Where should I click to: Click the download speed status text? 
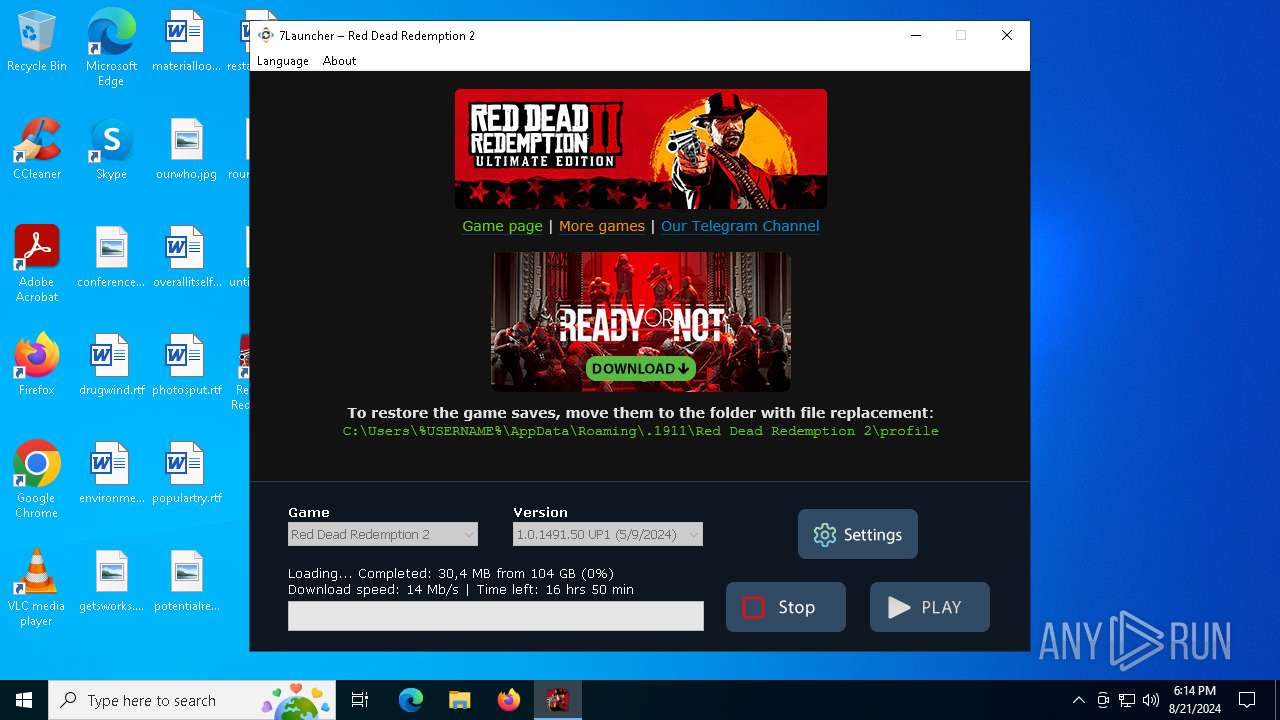click(x=461, y=589)
